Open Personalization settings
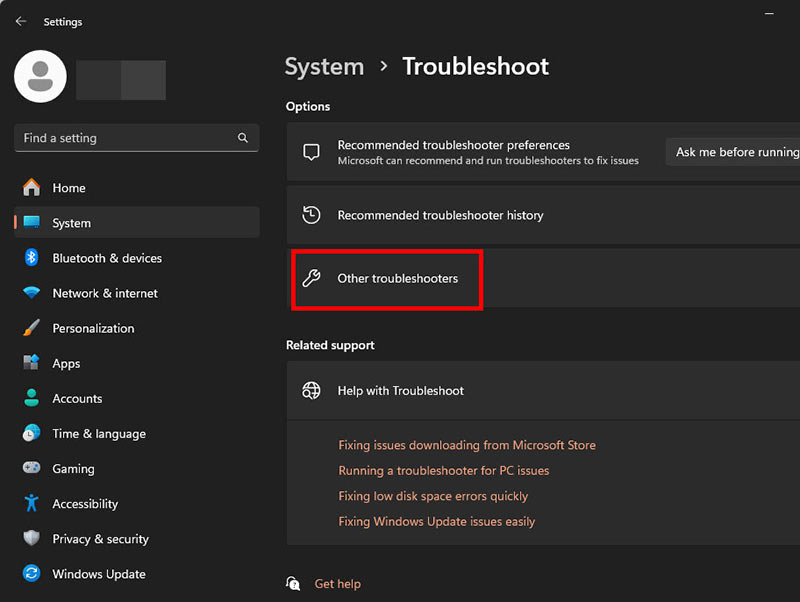 point(137,328)
